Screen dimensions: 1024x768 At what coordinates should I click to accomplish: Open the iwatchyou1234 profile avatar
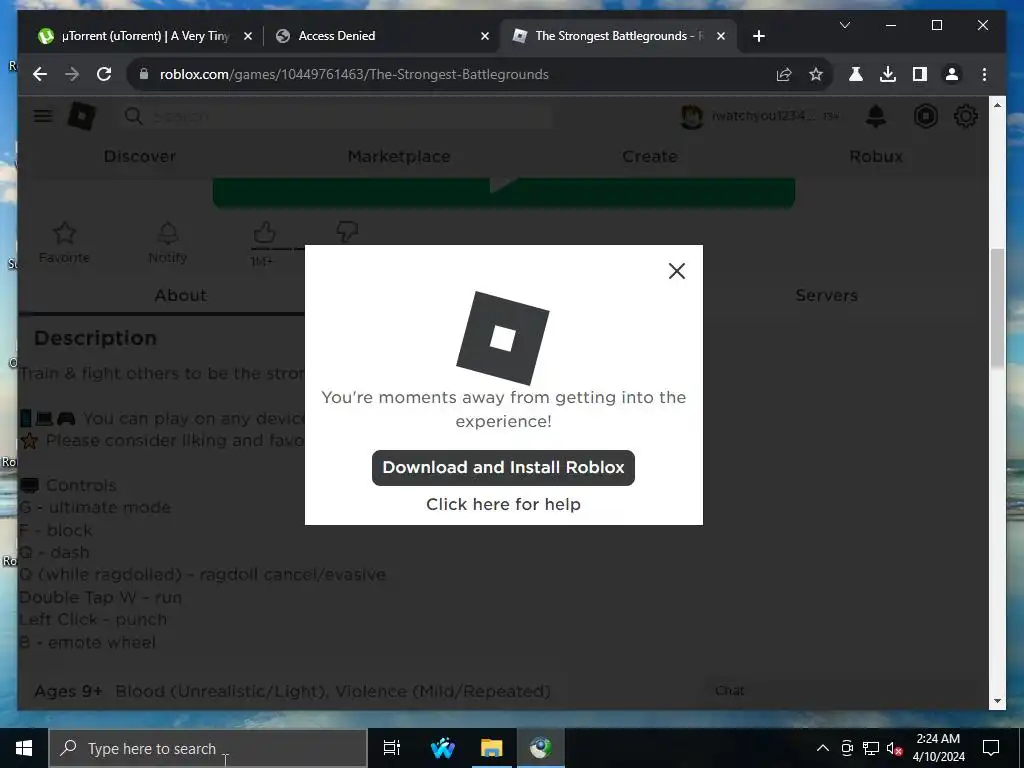click(x=692, y=117)
